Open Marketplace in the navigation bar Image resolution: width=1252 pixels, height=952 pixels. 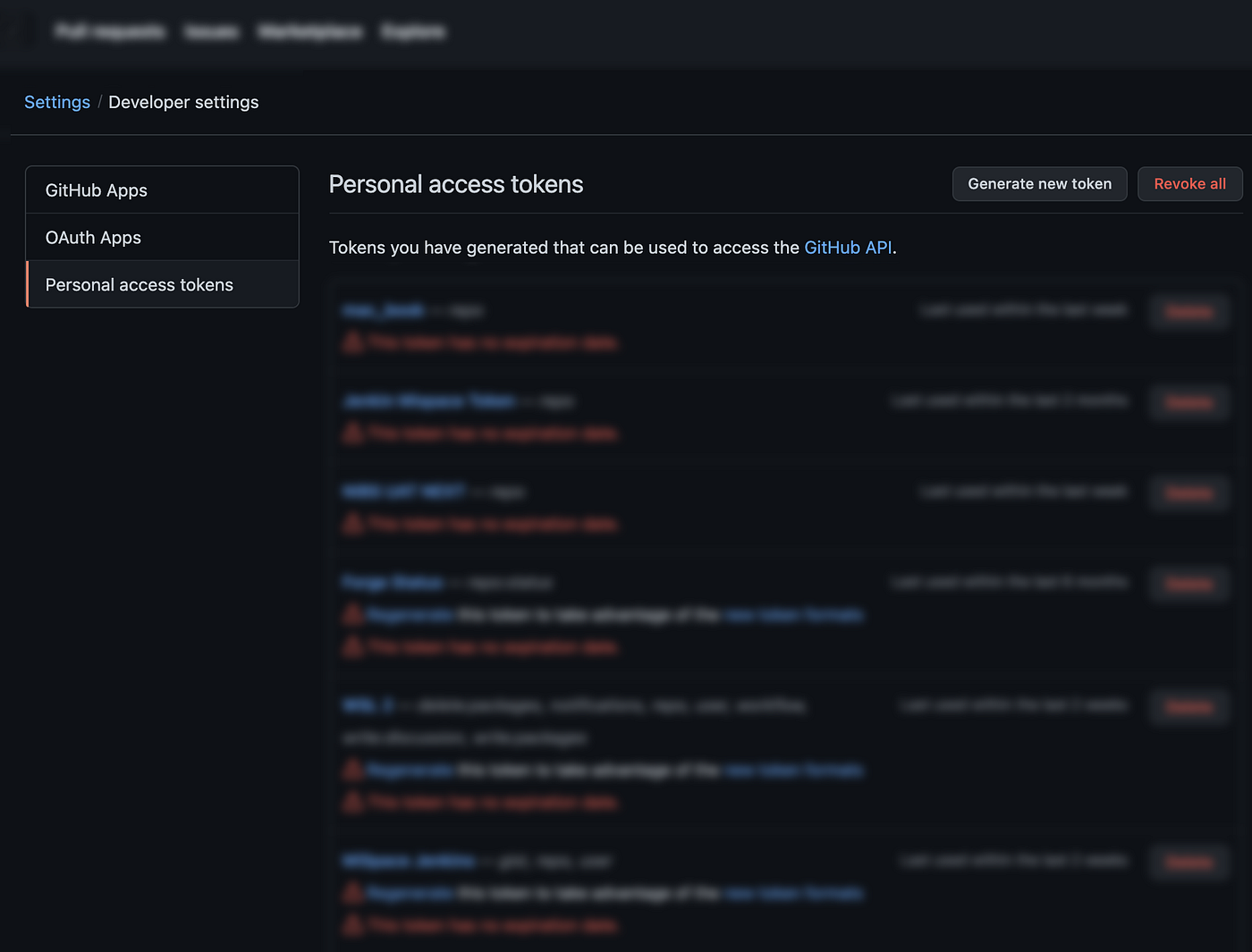pos(310,31)
